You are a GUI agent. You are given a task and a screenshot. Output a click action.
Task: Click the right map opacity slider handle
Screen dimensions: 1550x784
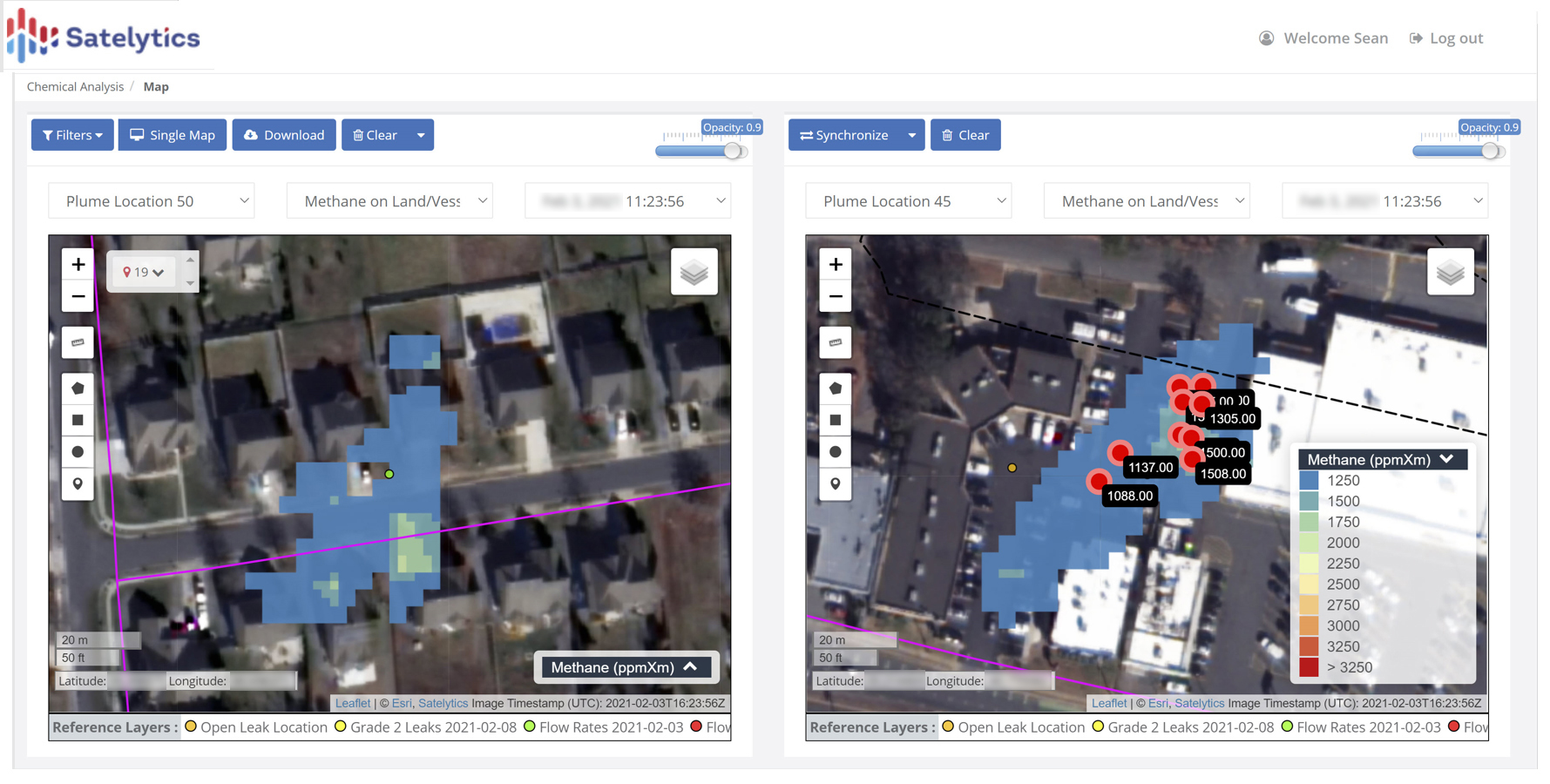(1491, 151)
